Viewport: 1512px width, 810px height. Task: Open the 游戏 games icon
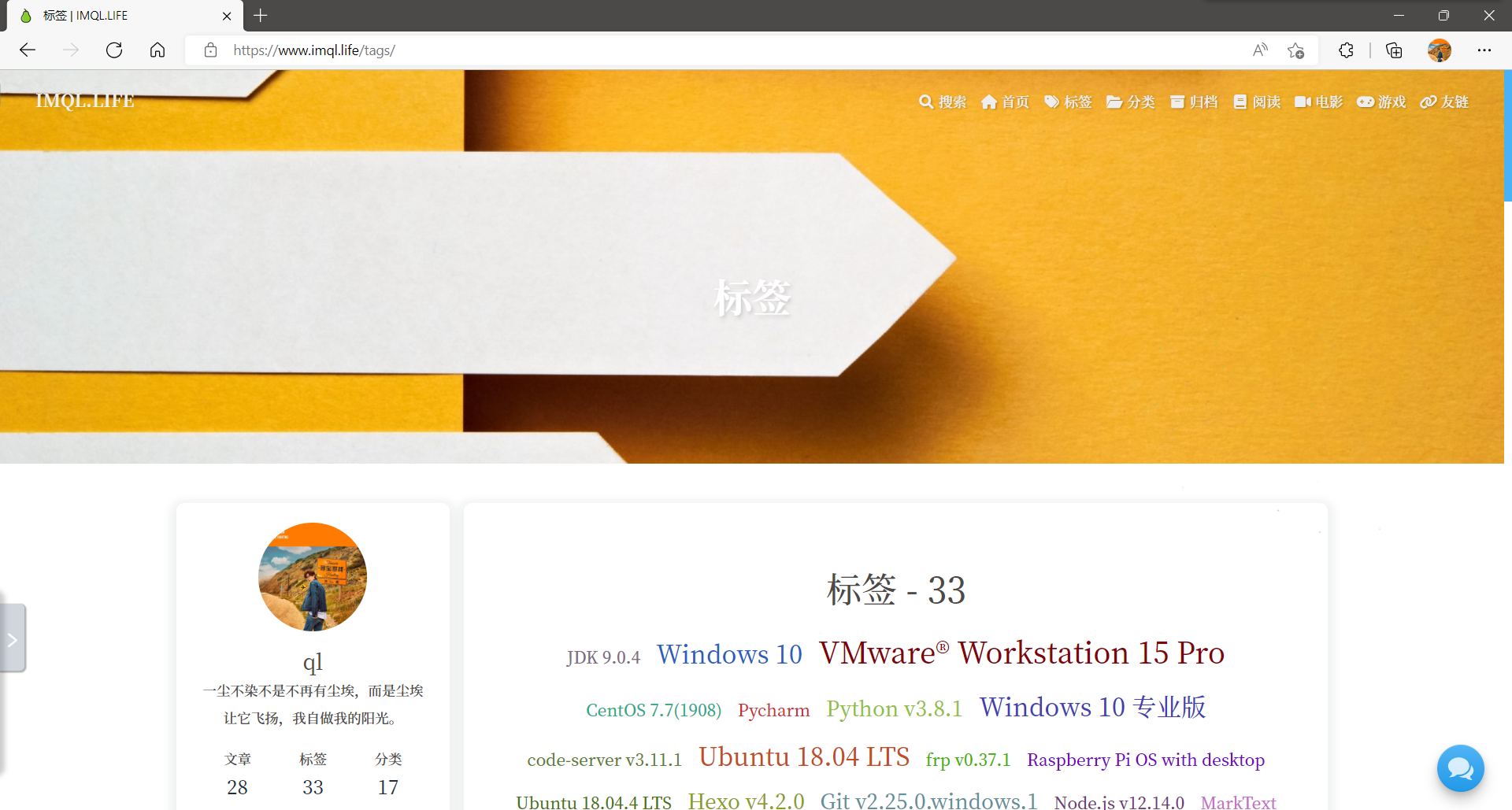[x=1366, y=102]
